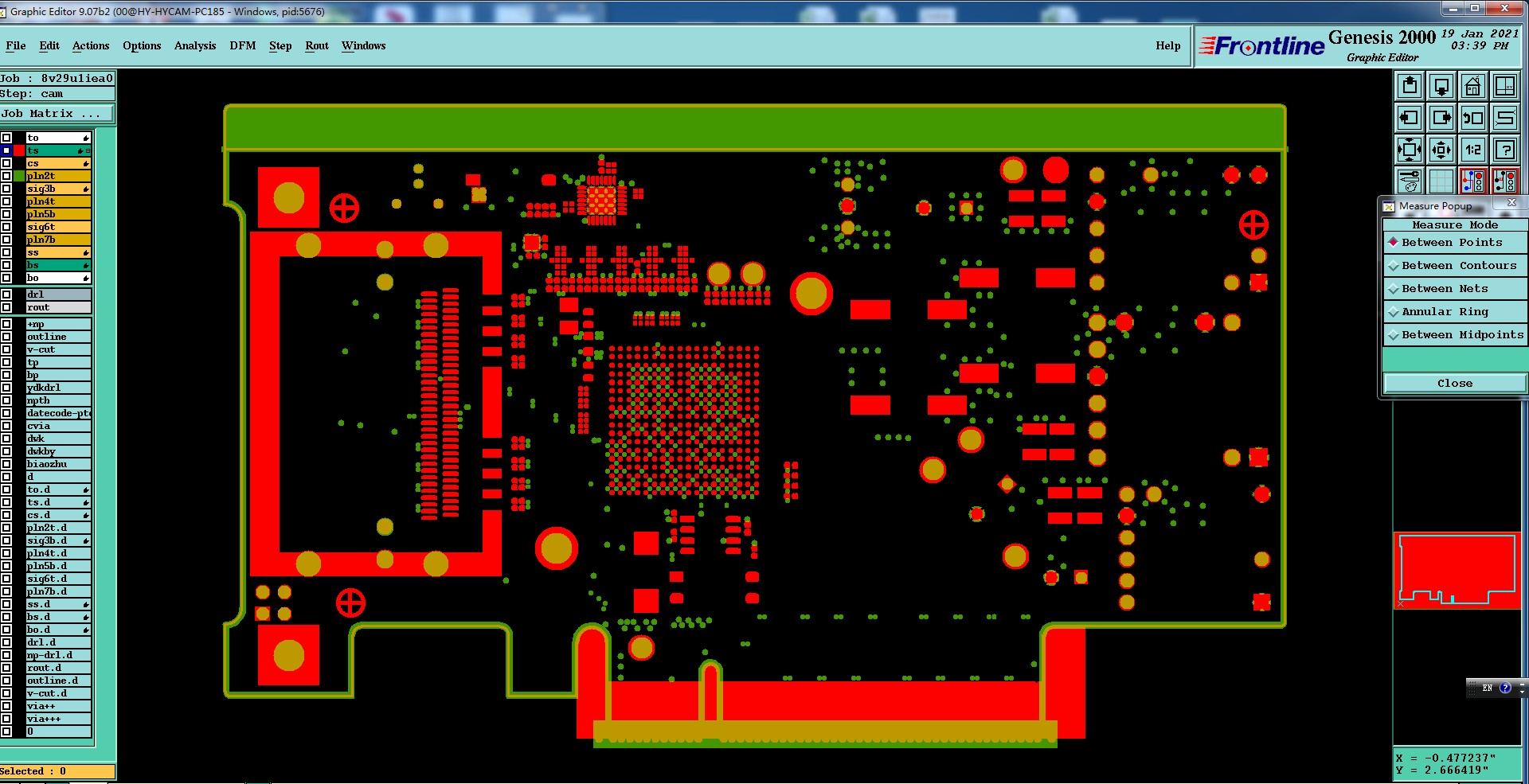
Task: Open the Step menu
Action: 280,45
